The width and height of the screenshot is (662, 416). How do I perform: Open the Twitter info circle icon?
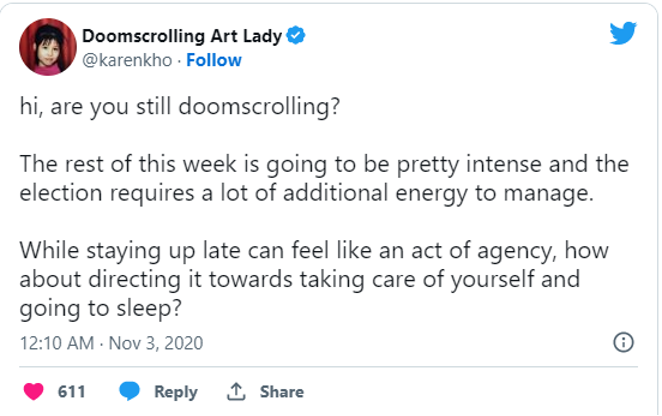(622, 343)
